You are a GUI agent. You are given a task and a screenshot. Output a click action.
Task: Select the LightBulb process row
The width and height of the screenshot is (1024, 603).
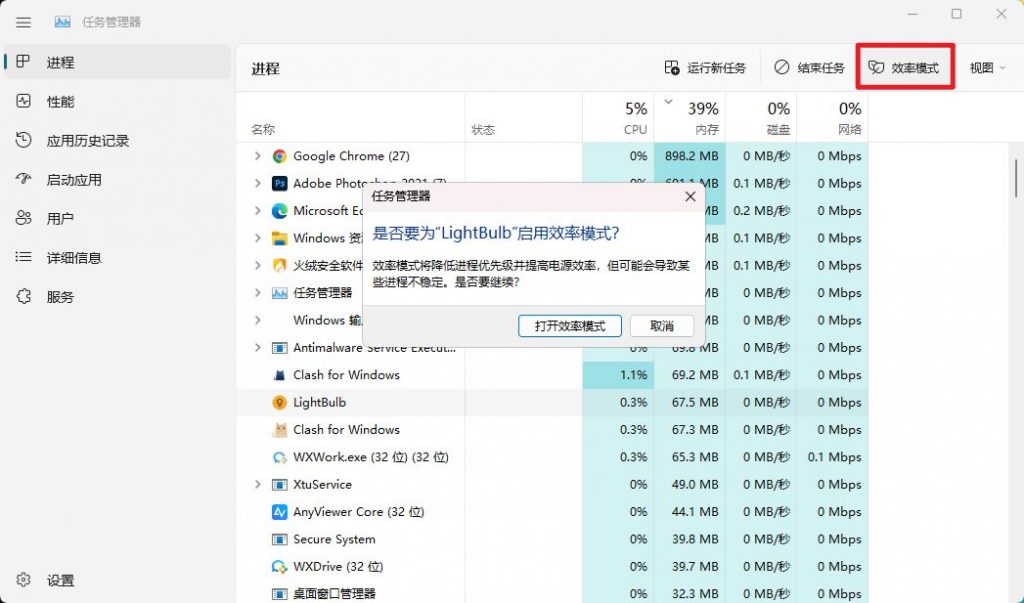[330, 402]
